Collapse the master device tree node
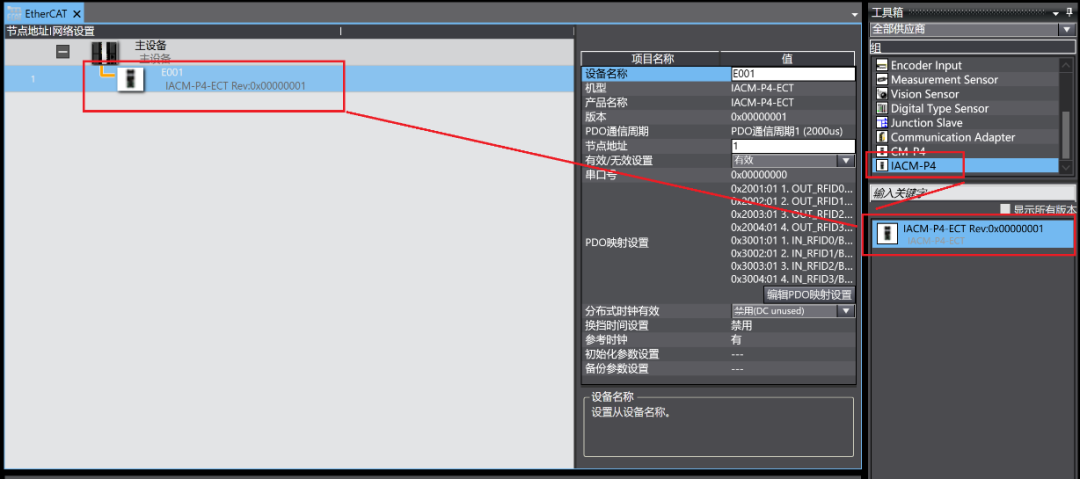The height and width of the screenshot is (479, 1080). [x=63, y=51]
